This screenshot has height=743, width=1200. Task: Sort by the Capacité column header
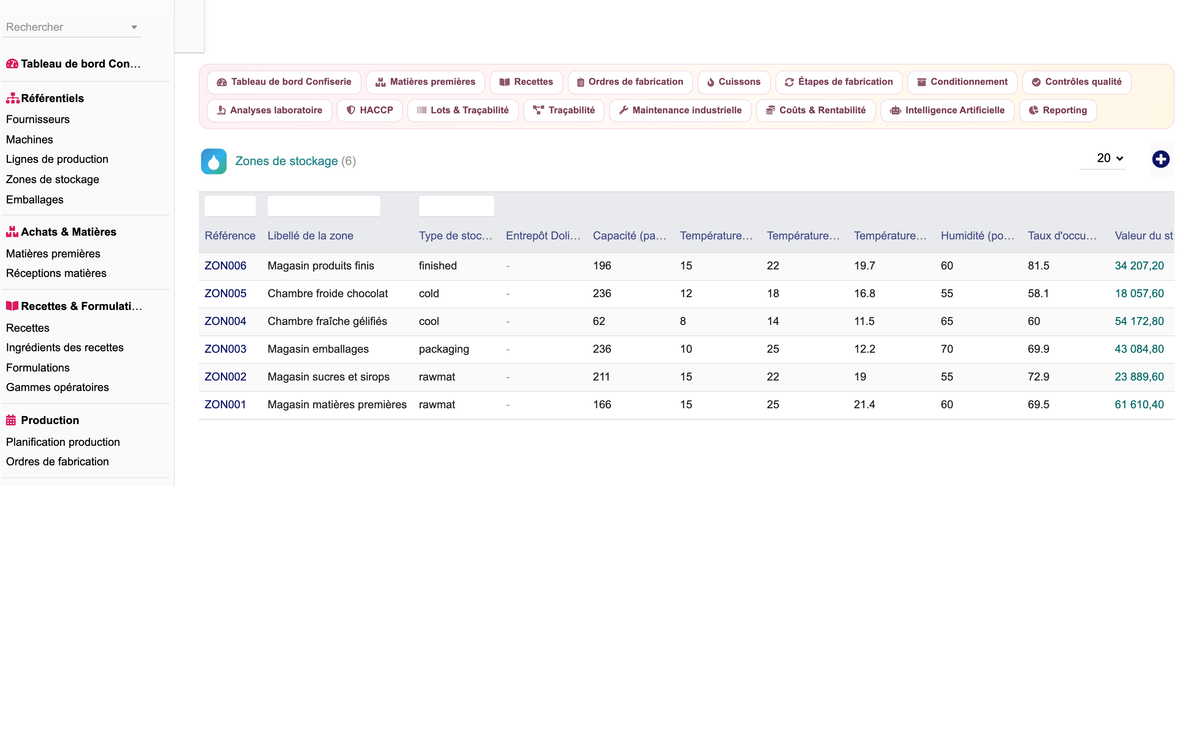[x=630, y=236]
